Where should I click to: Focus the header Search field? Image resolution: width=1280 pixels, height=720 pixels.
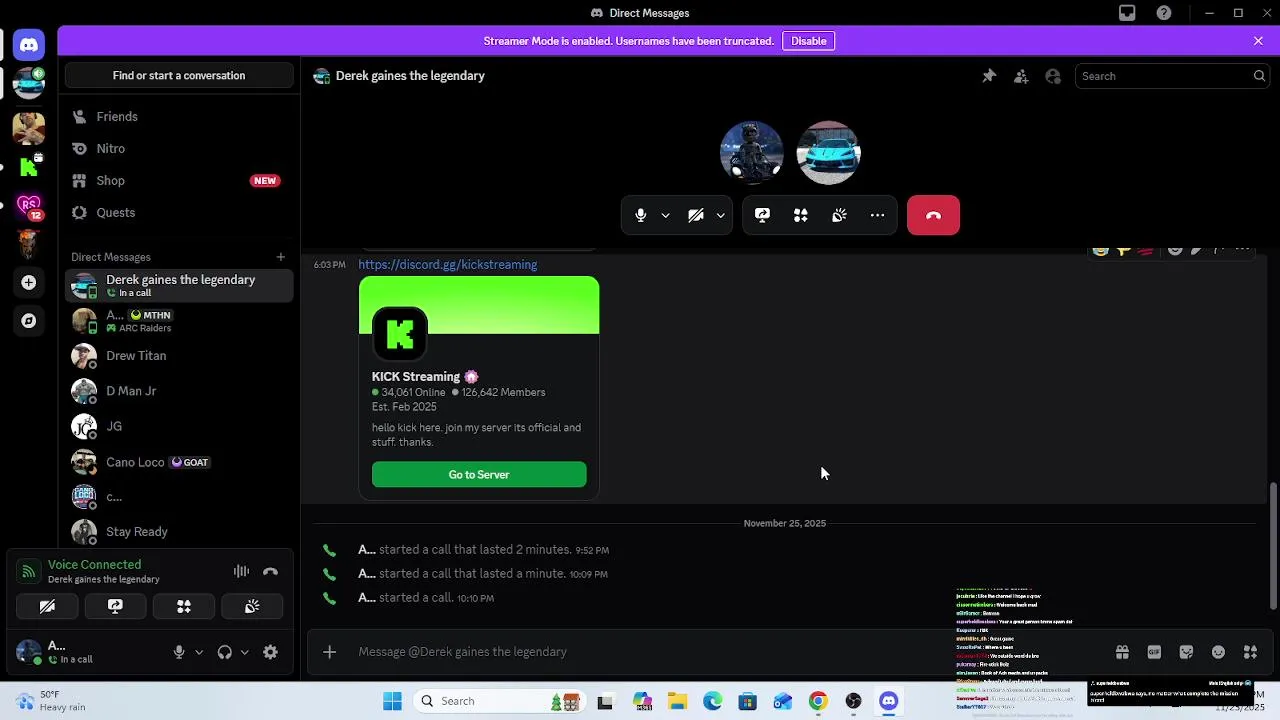(1173, 76)
